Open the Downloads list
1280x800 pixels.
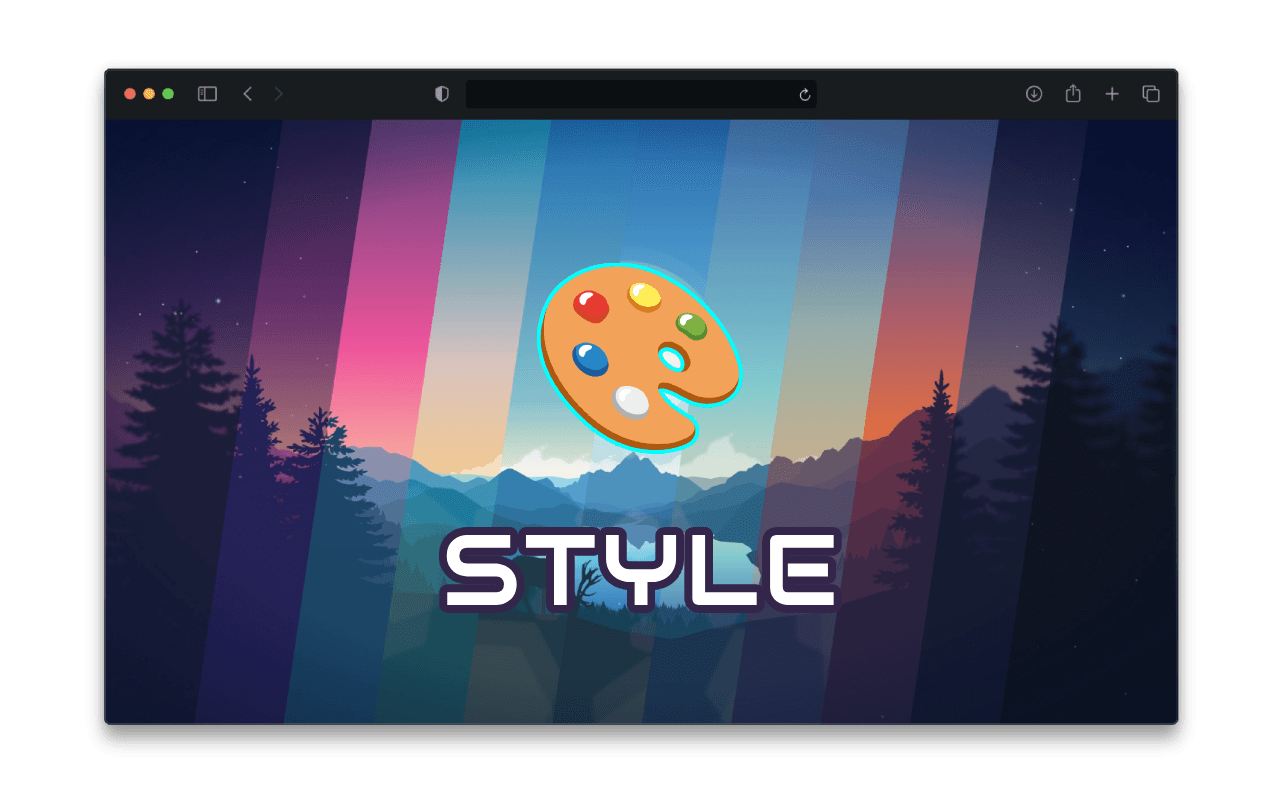tap(1034, 93)
